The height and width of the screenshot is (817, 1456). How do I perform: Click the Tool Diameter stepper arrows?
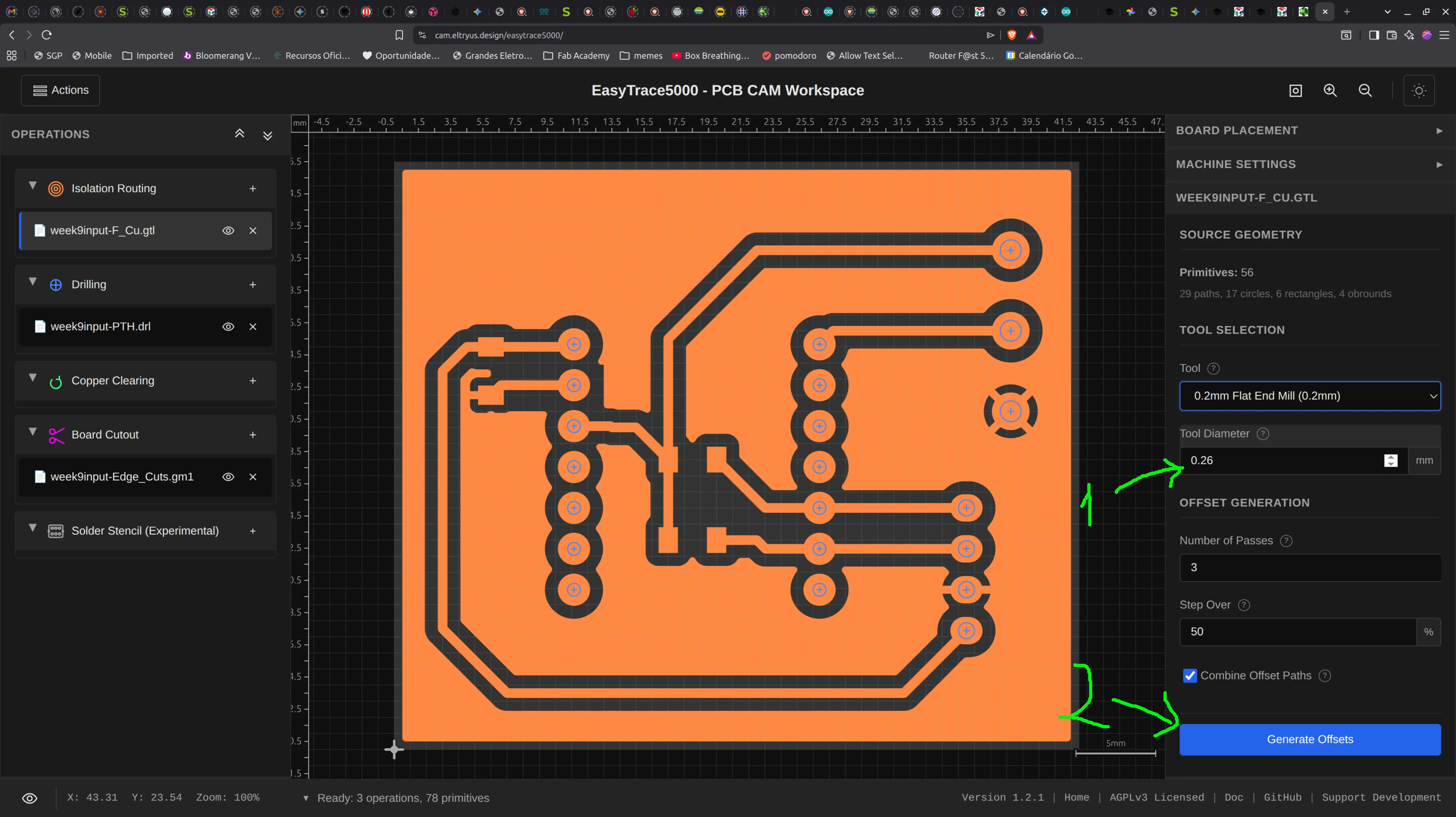(x=1390, y=460)
